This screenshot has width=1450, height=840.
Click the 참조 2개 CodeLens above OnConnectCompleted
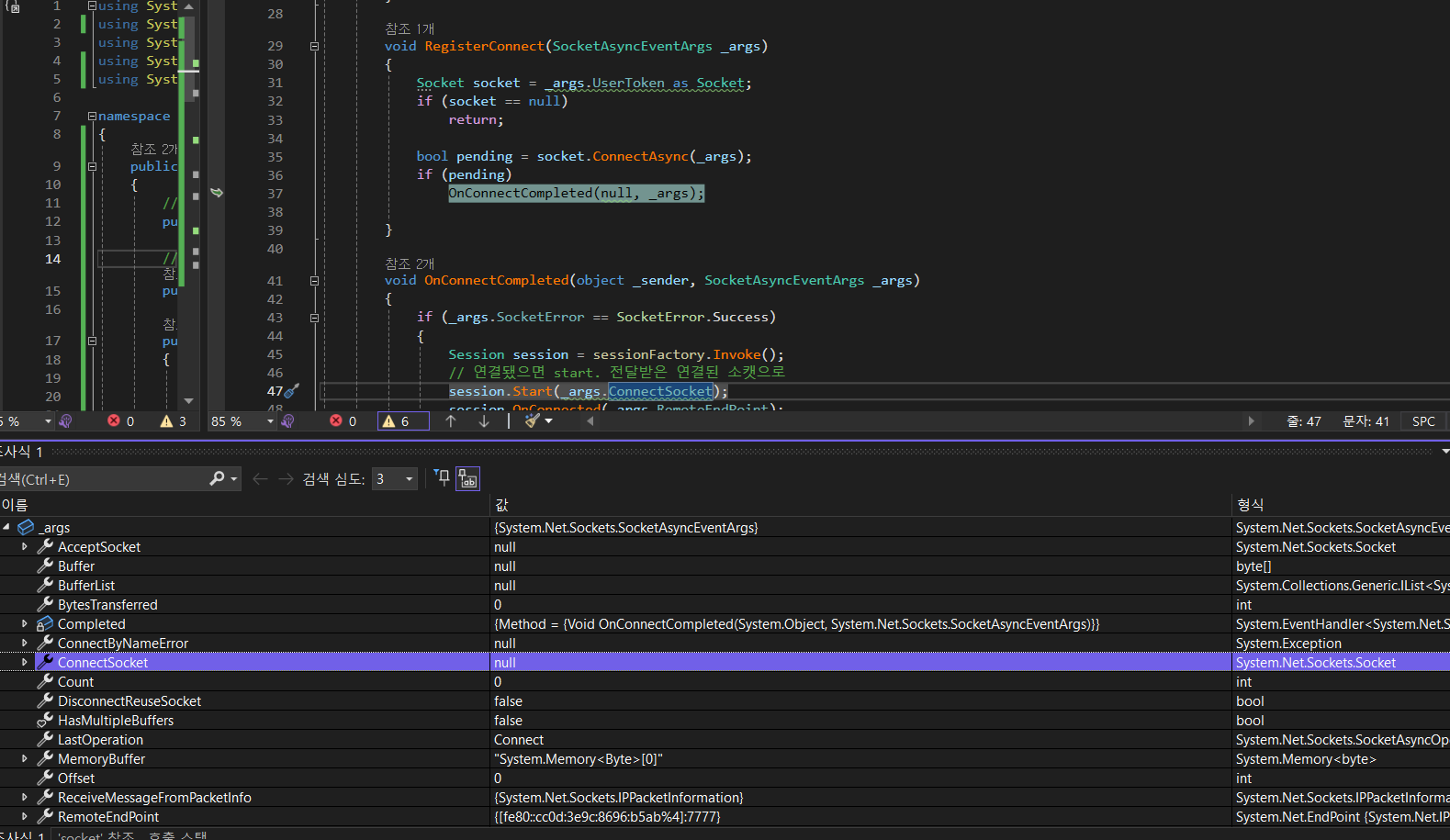point(410,264)
